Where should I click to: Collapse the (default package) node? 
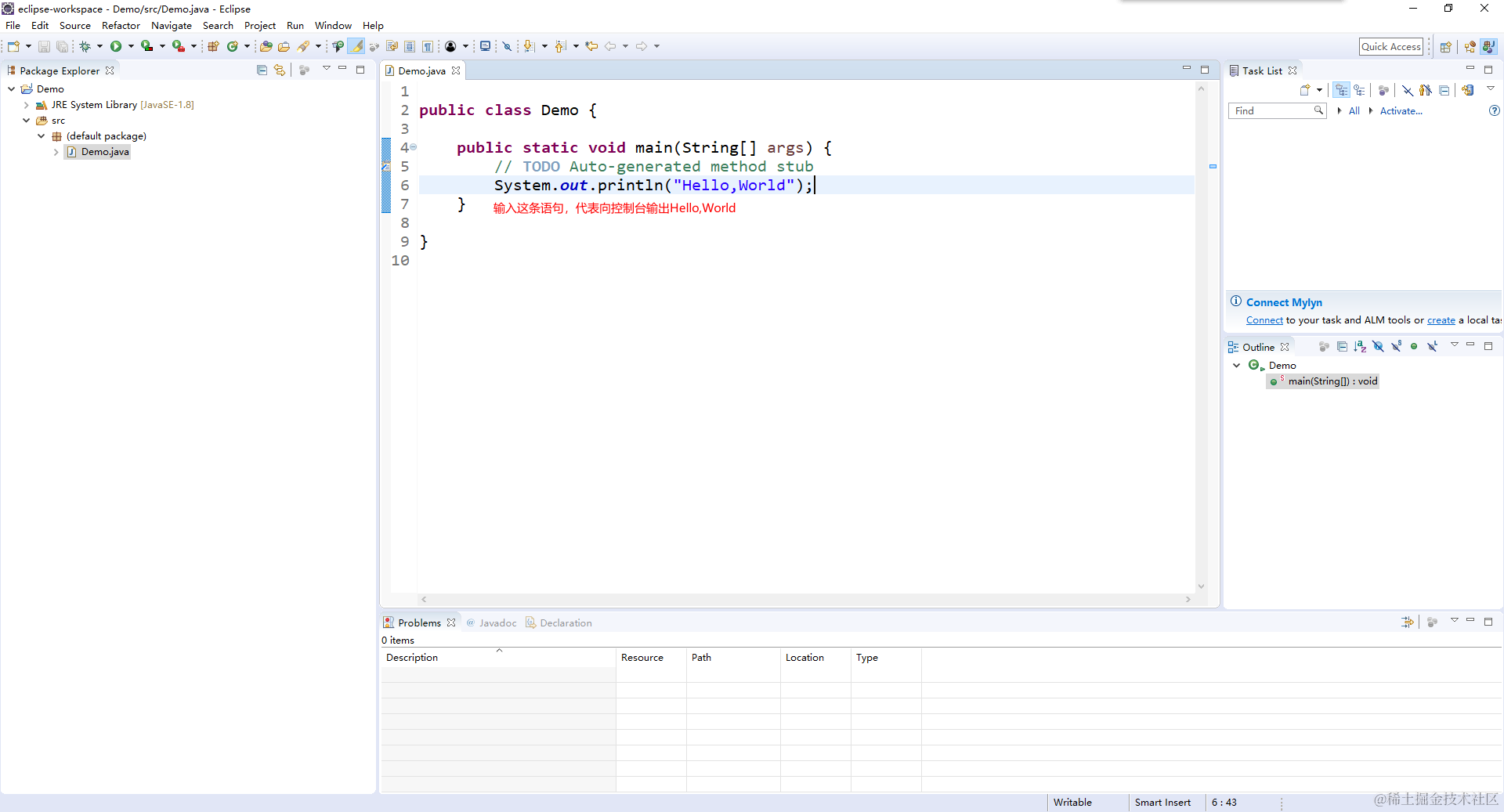pyautogui.click(x=41, y=135)
